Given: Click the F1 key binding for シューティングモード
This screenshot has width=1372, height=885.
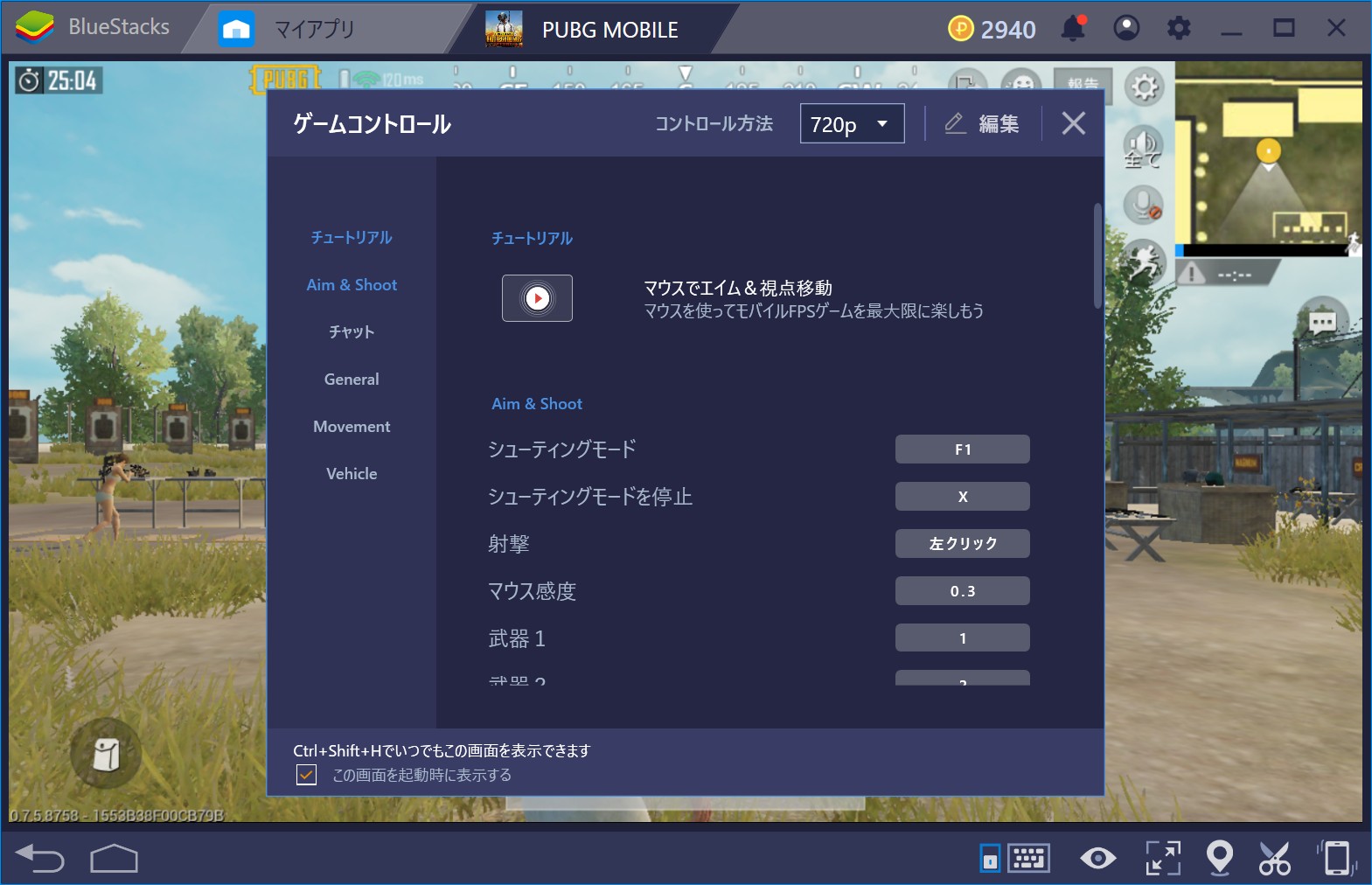Looking at the screenshot, I should pos(962,449).
